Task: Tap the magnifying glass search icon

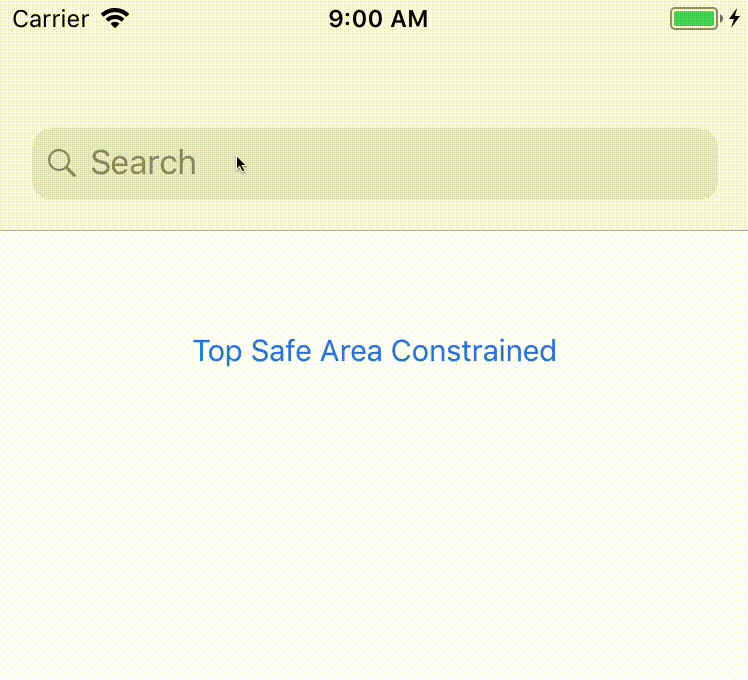Action: (62, 163)
